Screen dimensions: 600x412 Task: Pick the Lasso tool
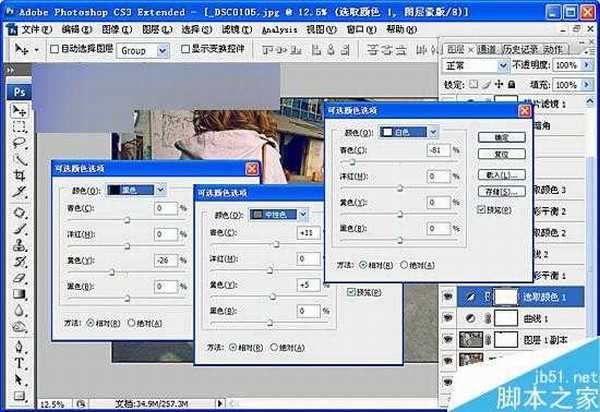19,143
